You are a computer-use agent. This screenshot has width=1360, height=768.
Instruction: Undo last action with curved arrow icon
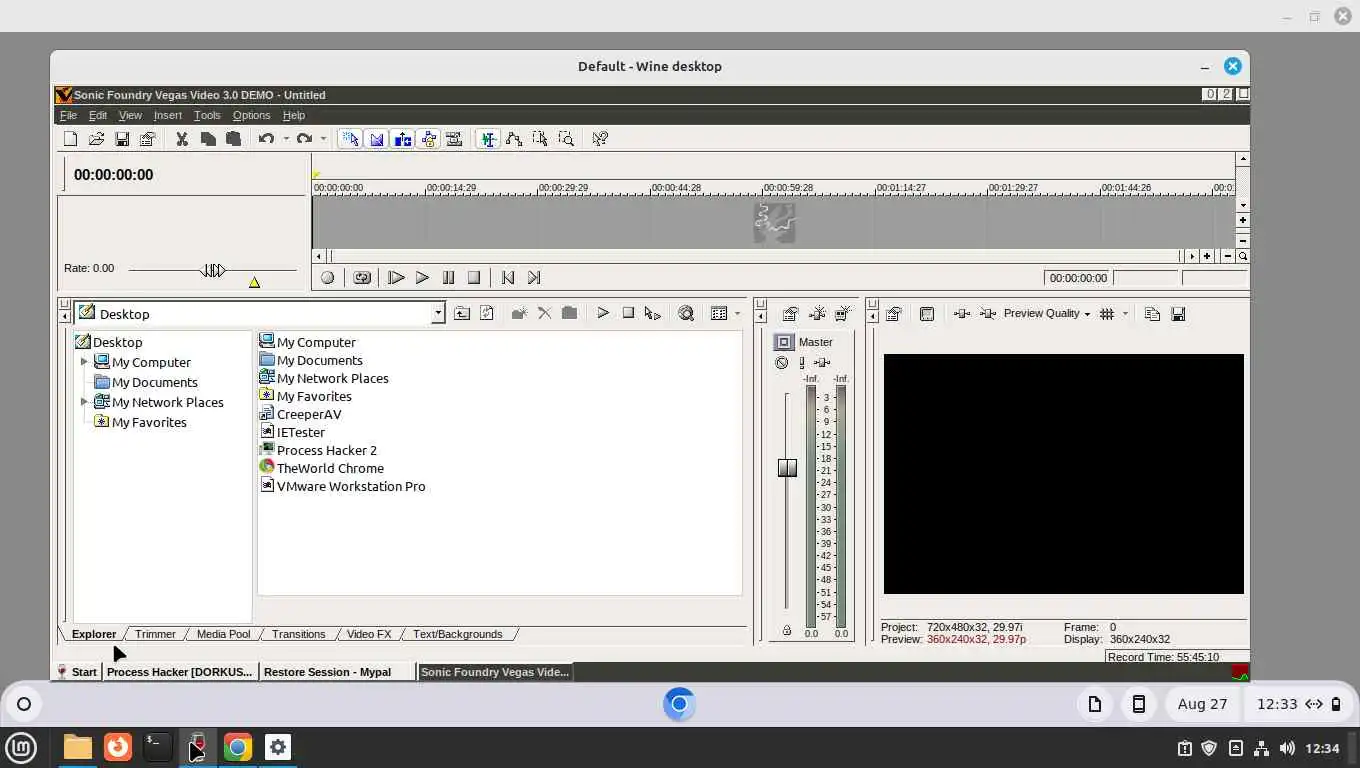(266, 139)
